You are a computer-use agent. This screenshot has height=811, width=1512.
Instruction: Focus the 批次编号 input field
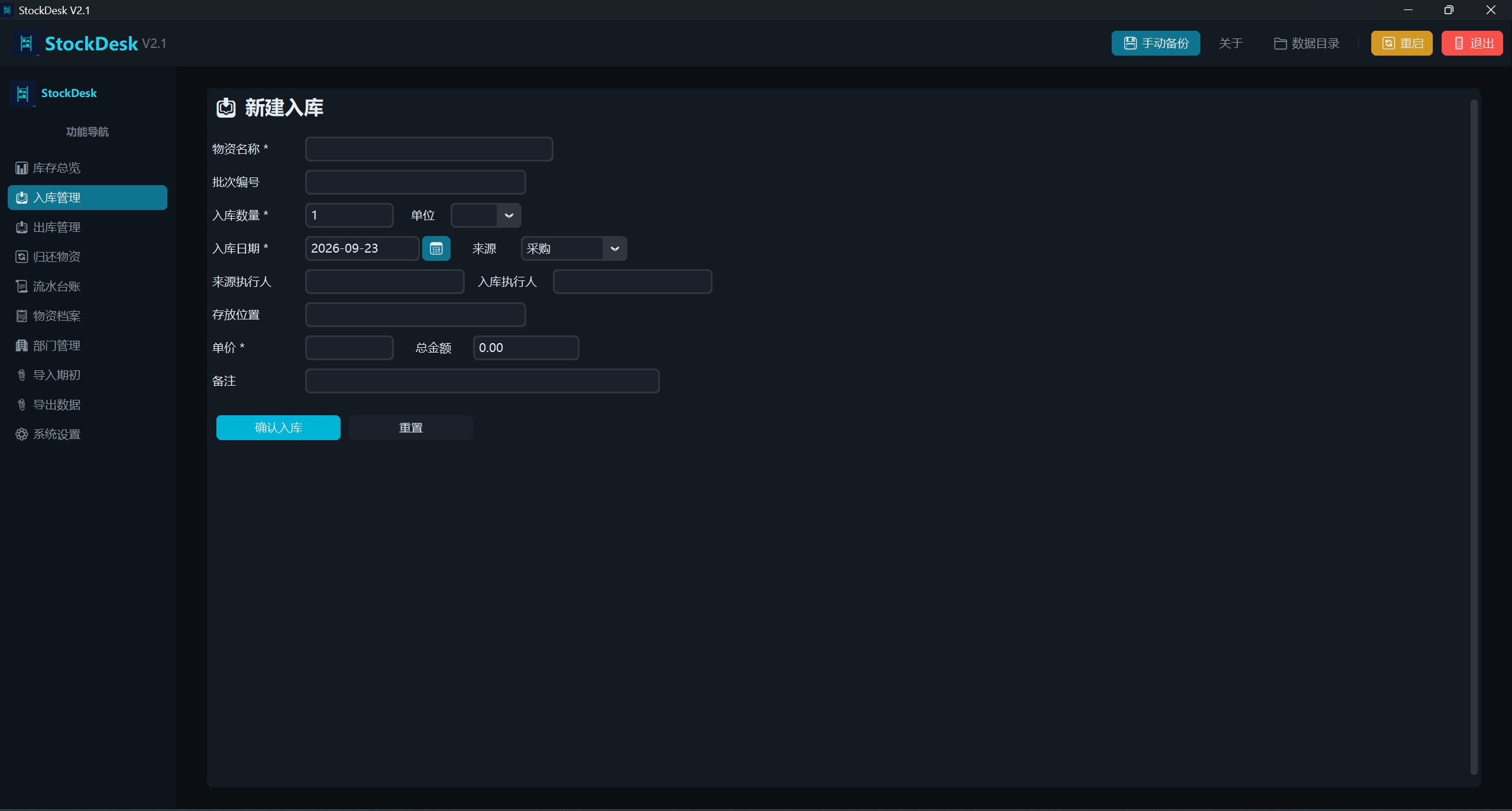tap(416, 182)
